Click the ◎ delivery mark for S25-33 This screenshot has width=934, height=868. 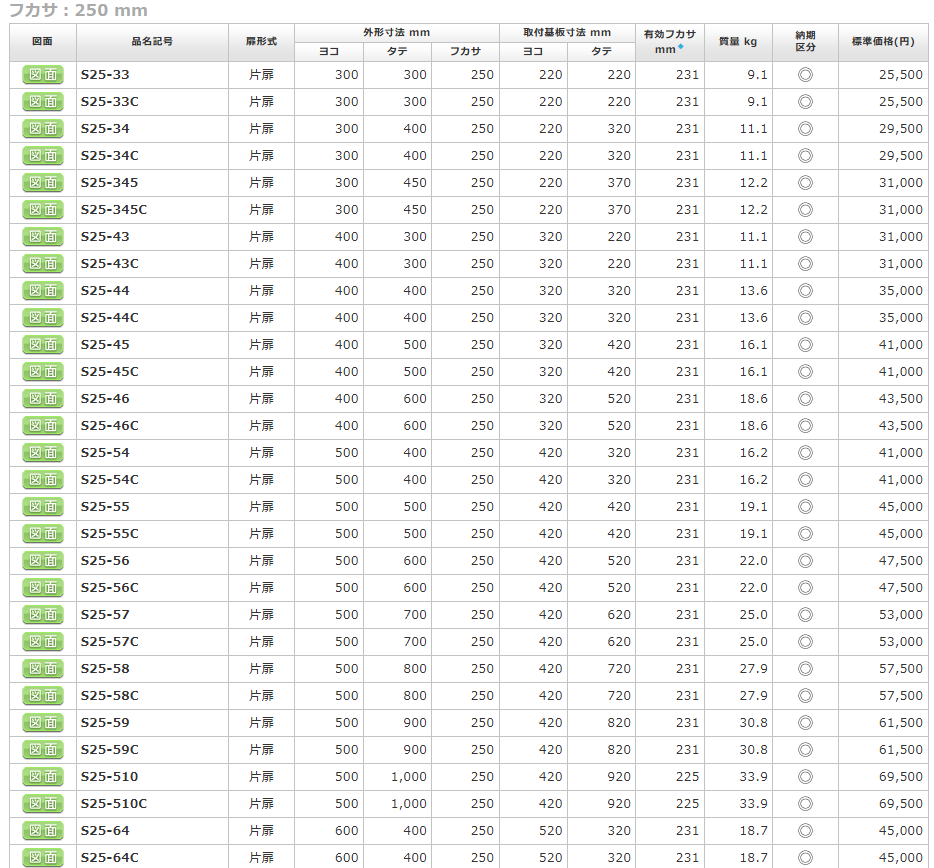point(805,75)
